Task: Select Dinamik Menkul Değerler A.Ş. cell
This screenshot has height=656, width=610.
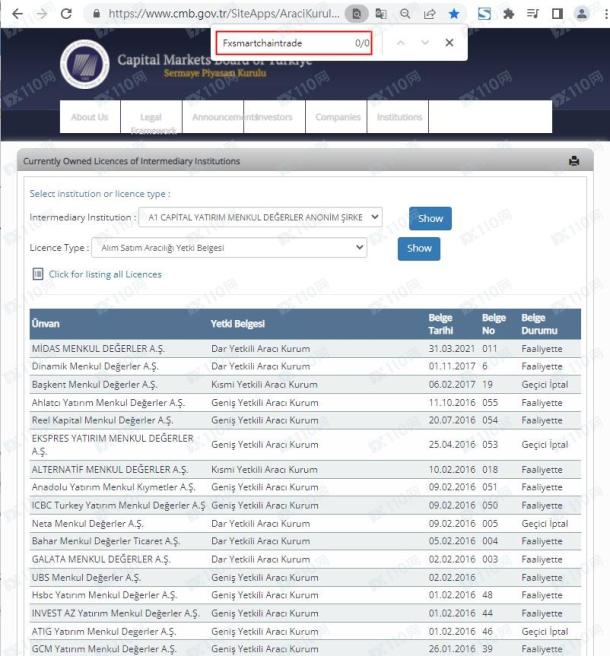Action: [x=95, y=366]
